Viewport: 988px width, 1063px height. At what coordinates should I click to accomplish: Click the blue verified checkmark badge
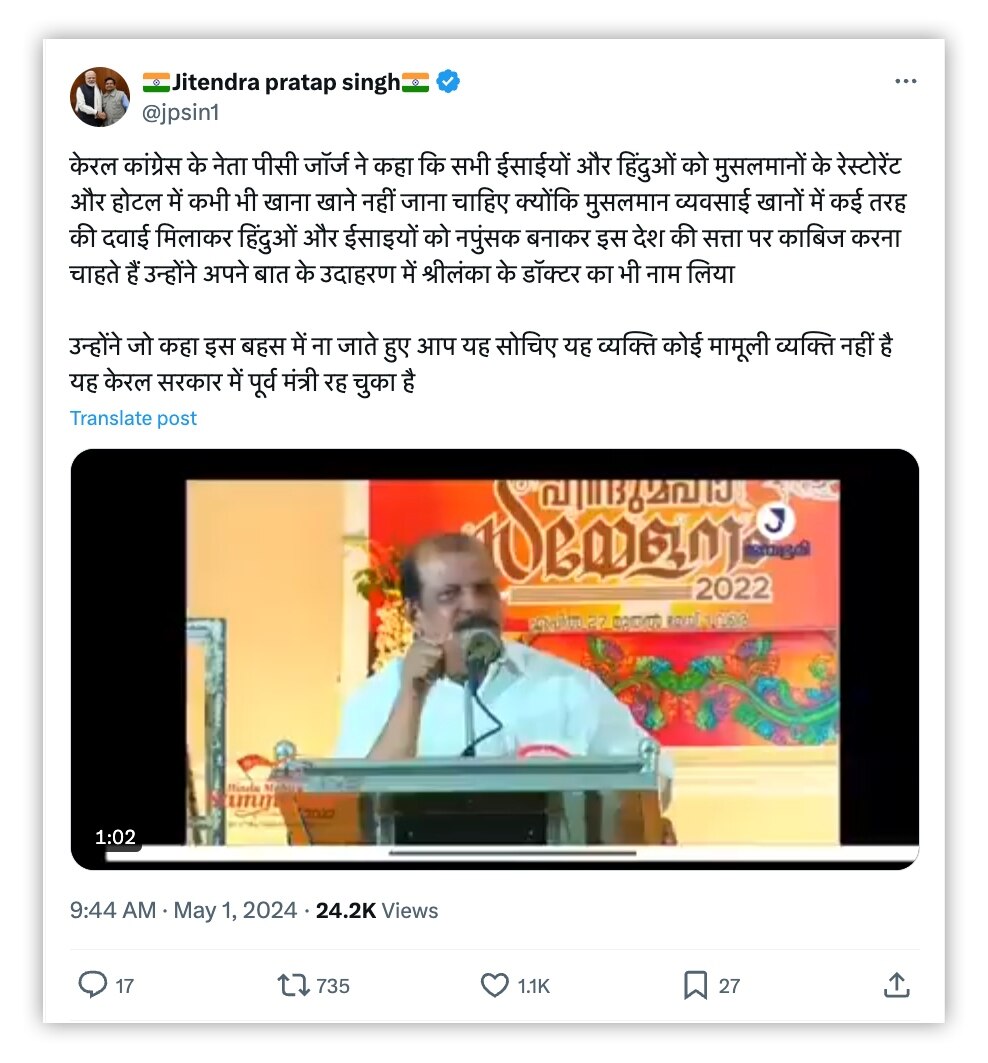click(448, 81)
